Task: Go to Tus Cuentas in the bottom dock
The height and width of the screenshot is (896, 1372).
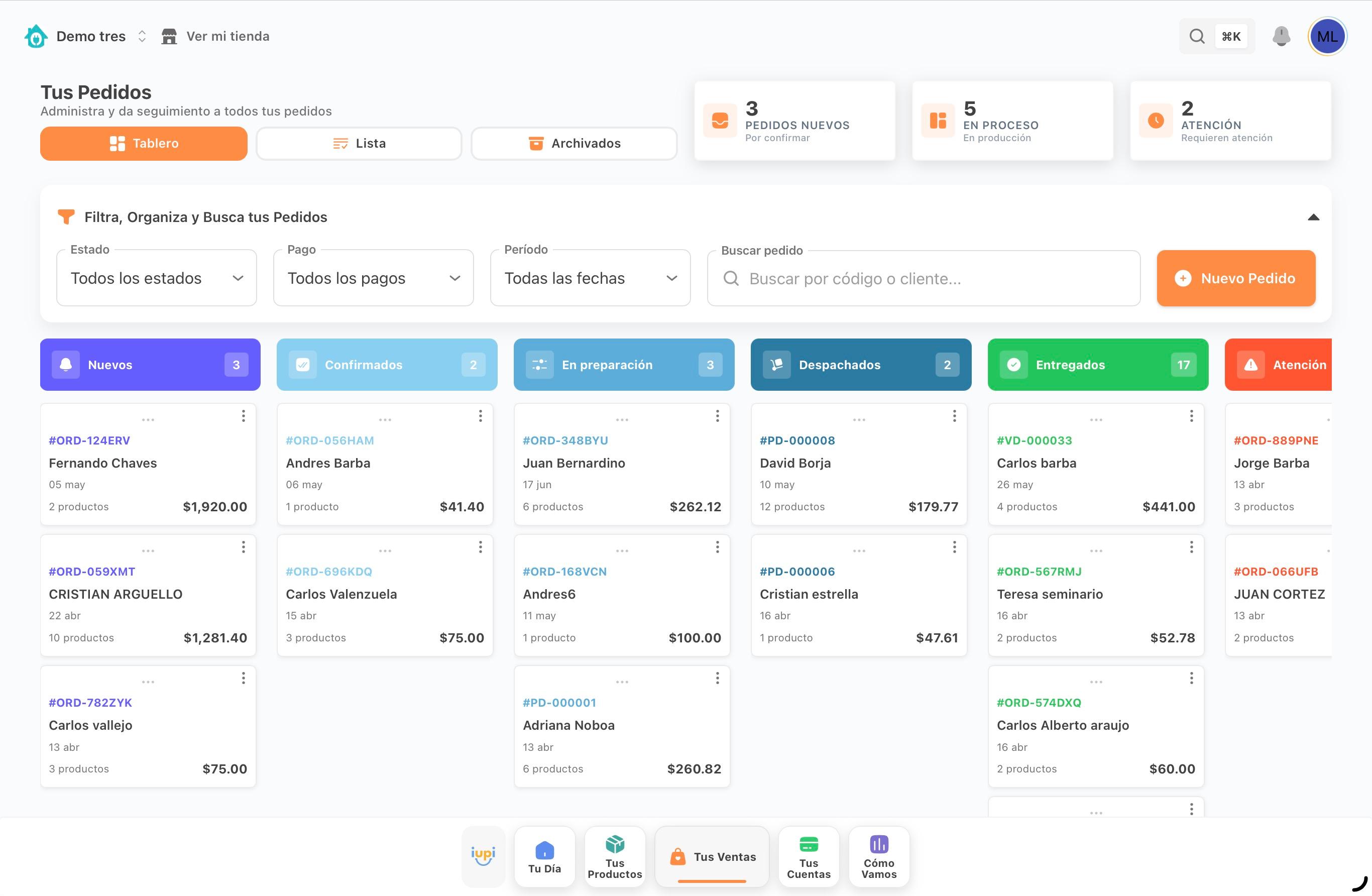Action: pyautogui.click(x=808, y=856)
